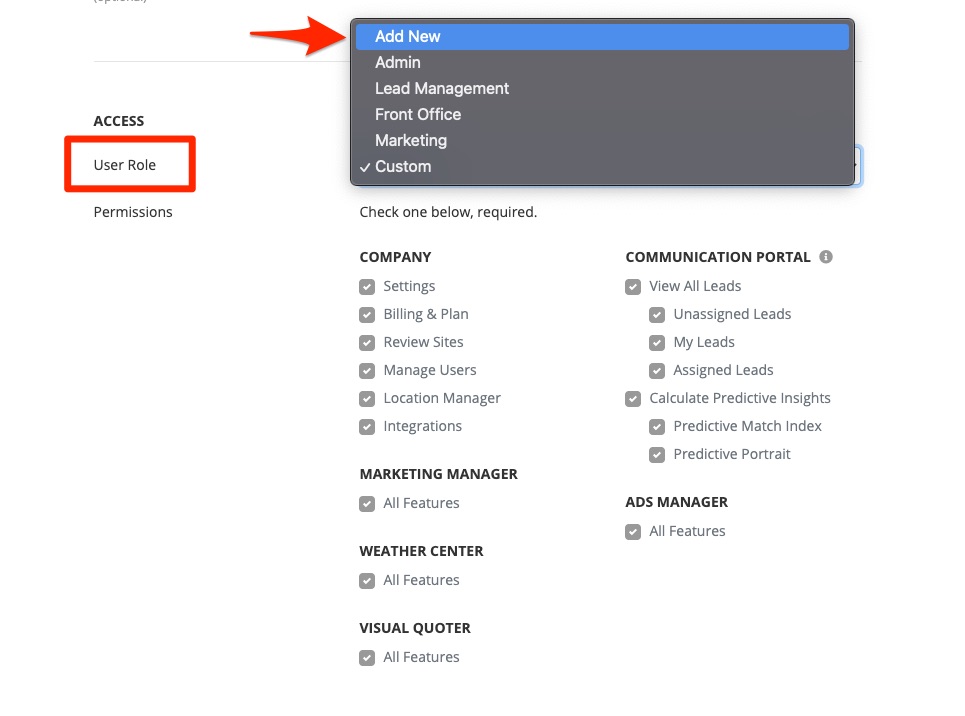
Task: Click the Communication Portal info icon
Action: coord(826,257)
